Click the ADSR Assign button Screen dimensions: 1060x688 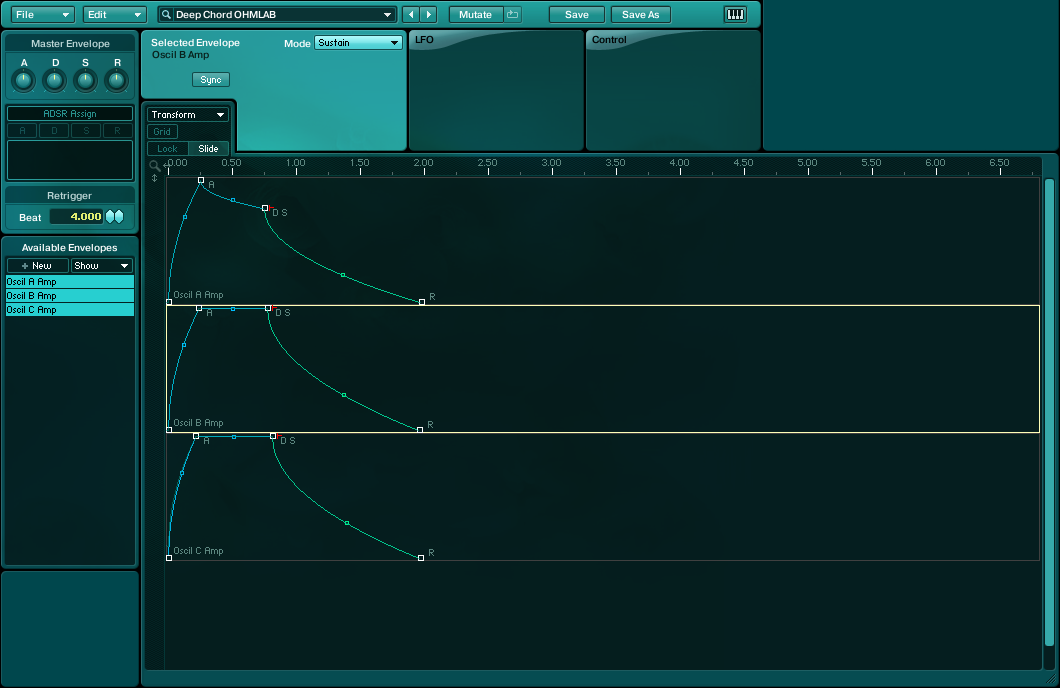70,114
